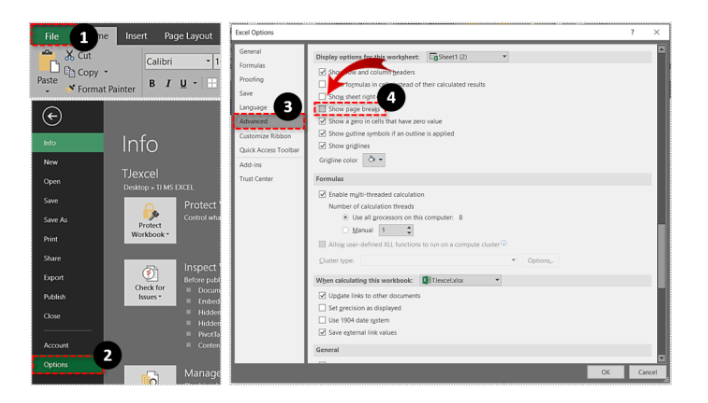Click the Copy icon in clipboard group
Viewport: 708px width, 403px height.
coord(69,72)
